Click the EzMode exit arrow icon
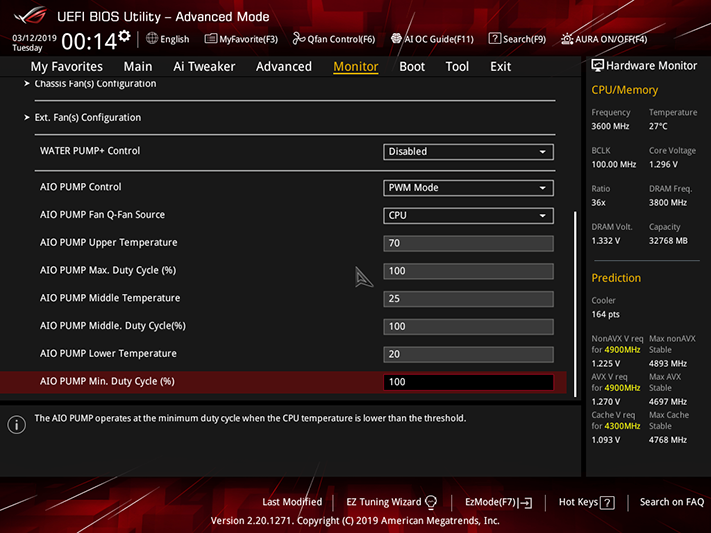 [x=526, y=503]
